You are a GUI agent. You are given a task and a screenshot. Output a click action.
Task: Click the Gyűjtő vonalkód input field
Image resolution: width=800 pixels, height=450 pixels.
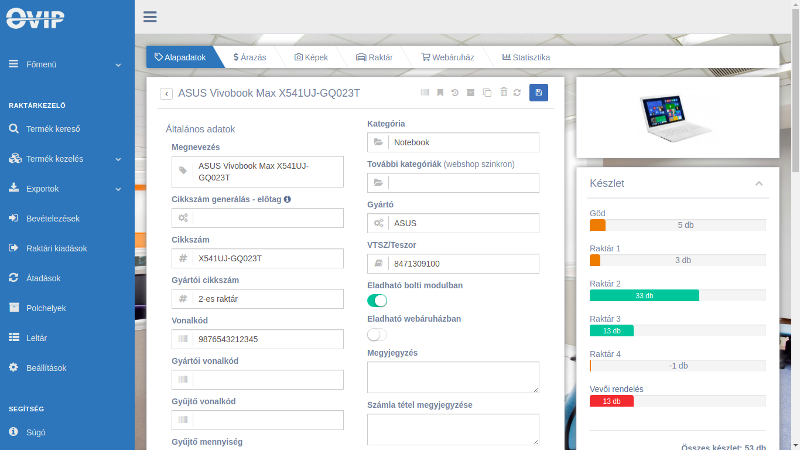[x=257, y=420]
